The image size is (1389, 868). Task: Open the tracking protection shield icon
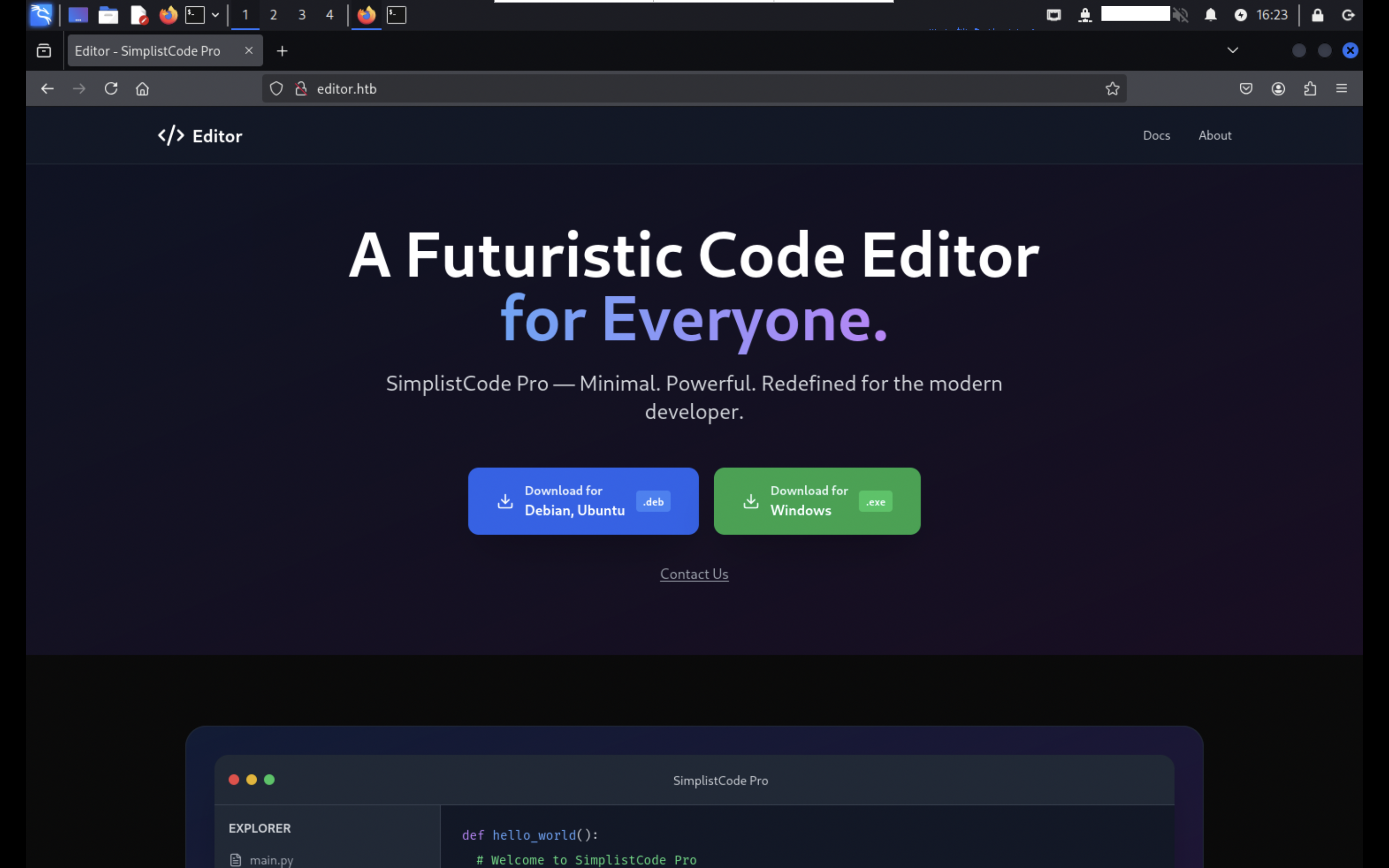click(x=277, y=88)
